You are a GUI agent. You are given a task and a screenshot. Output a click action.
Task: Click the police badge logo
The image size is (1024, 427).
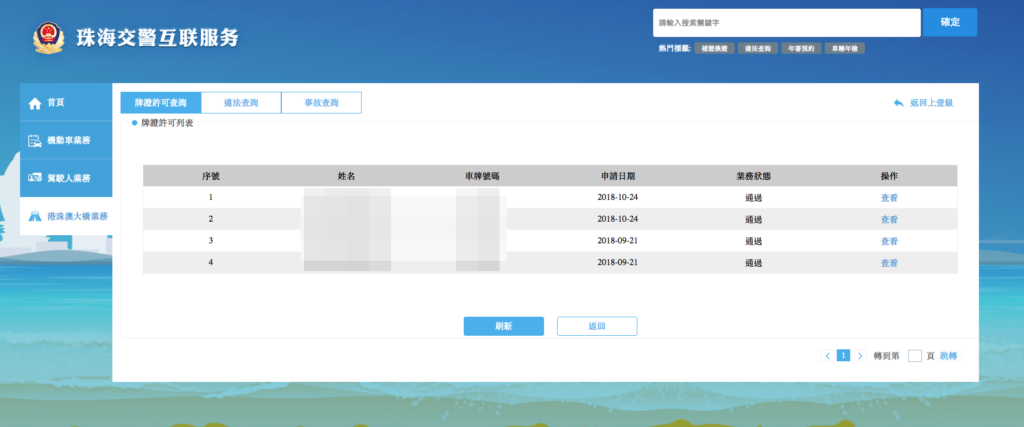pyautogui.click(x=46, y=38)
